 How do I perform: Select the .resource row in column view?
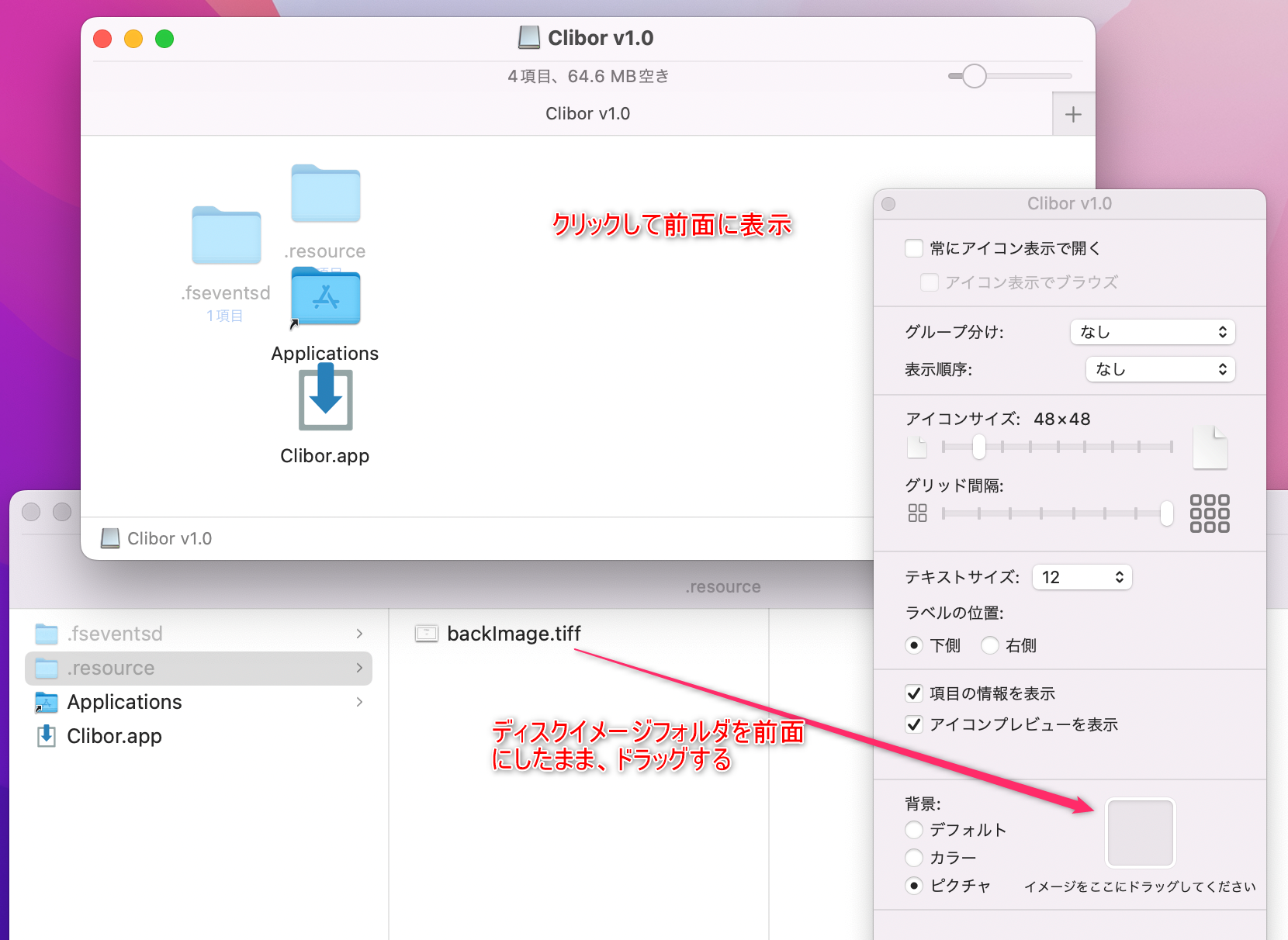(x=199, y=668)
